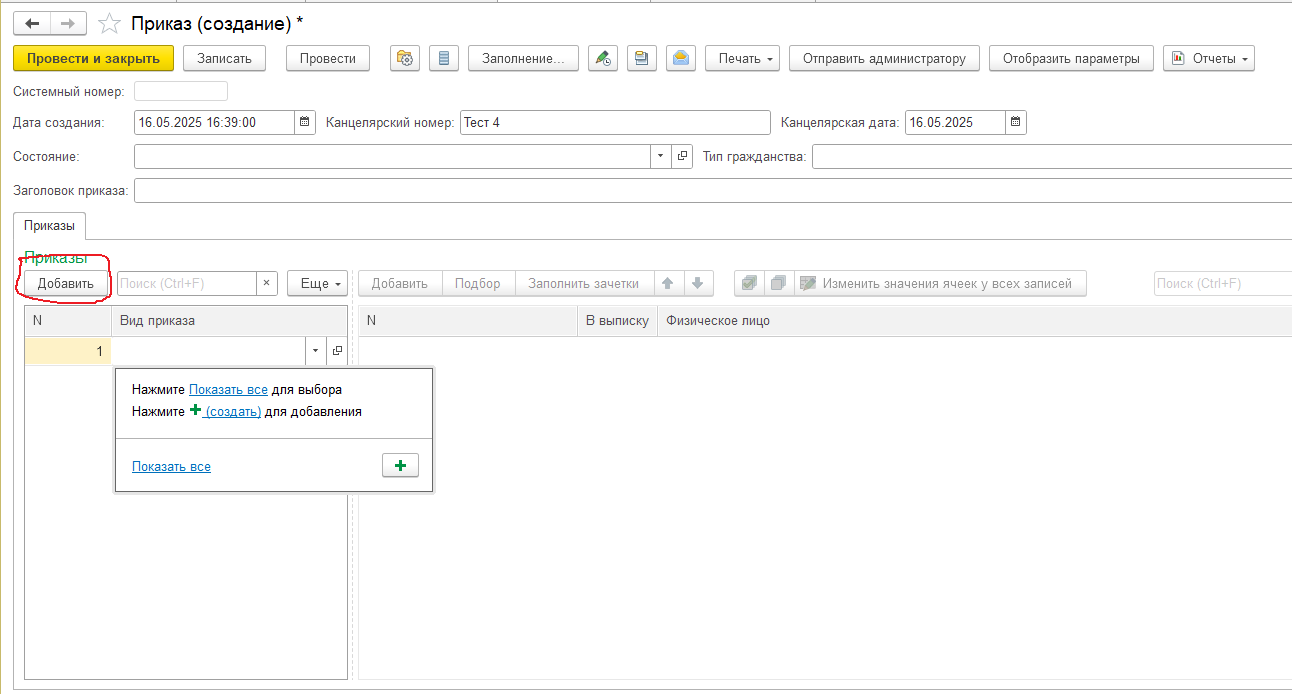The height and width of the screenshot is (694, 1292).
Task: Click the envelope toolbar icon
Action: click(681, 59)
